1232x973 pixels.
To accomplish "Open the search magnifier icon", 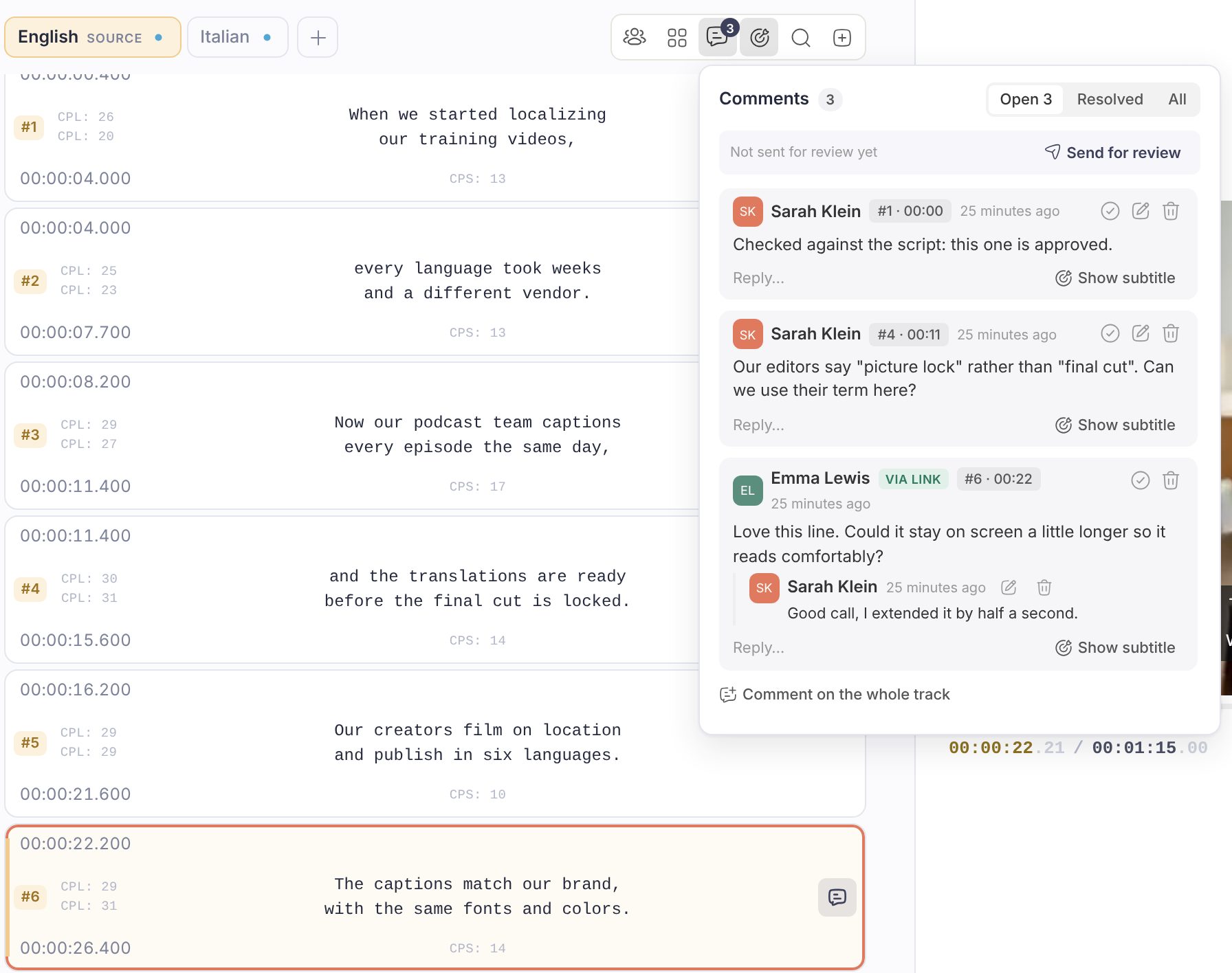I will pyautogui.click(x=801, y=37).
